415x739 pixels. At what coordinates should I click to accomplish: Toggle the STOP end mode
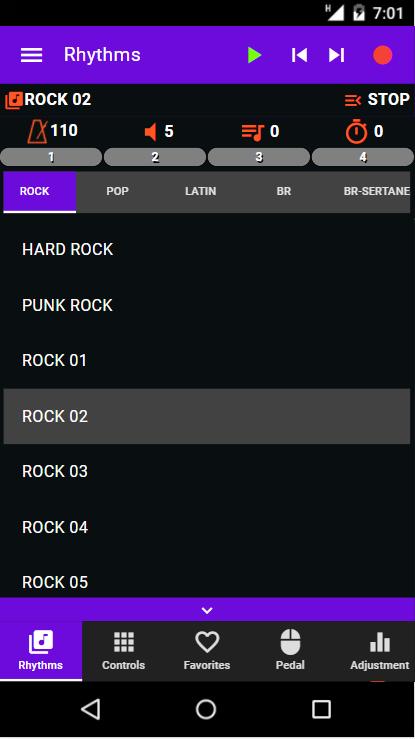click(377, 99)
